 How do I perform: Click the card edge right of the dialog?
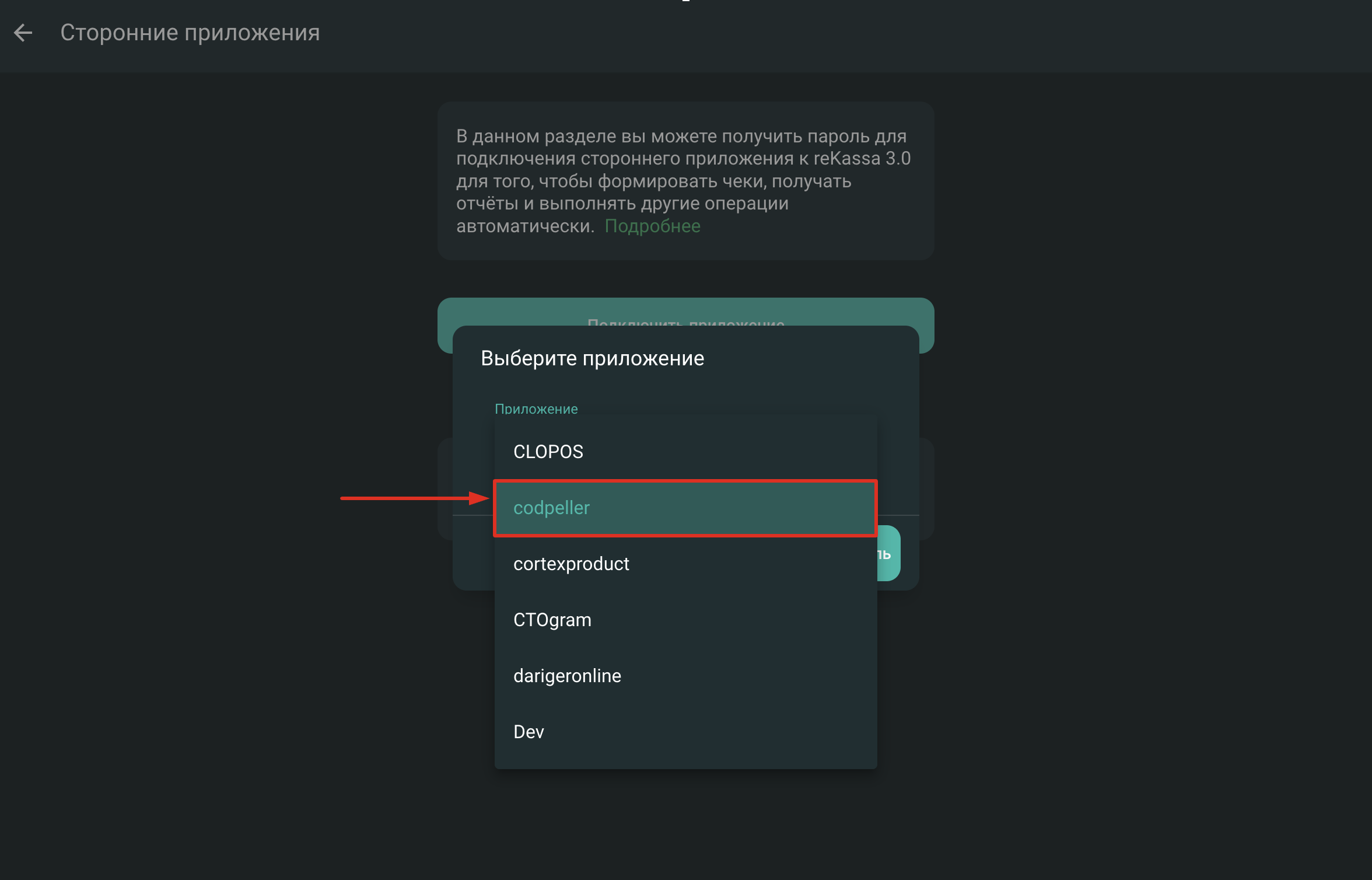pos(927,489)
